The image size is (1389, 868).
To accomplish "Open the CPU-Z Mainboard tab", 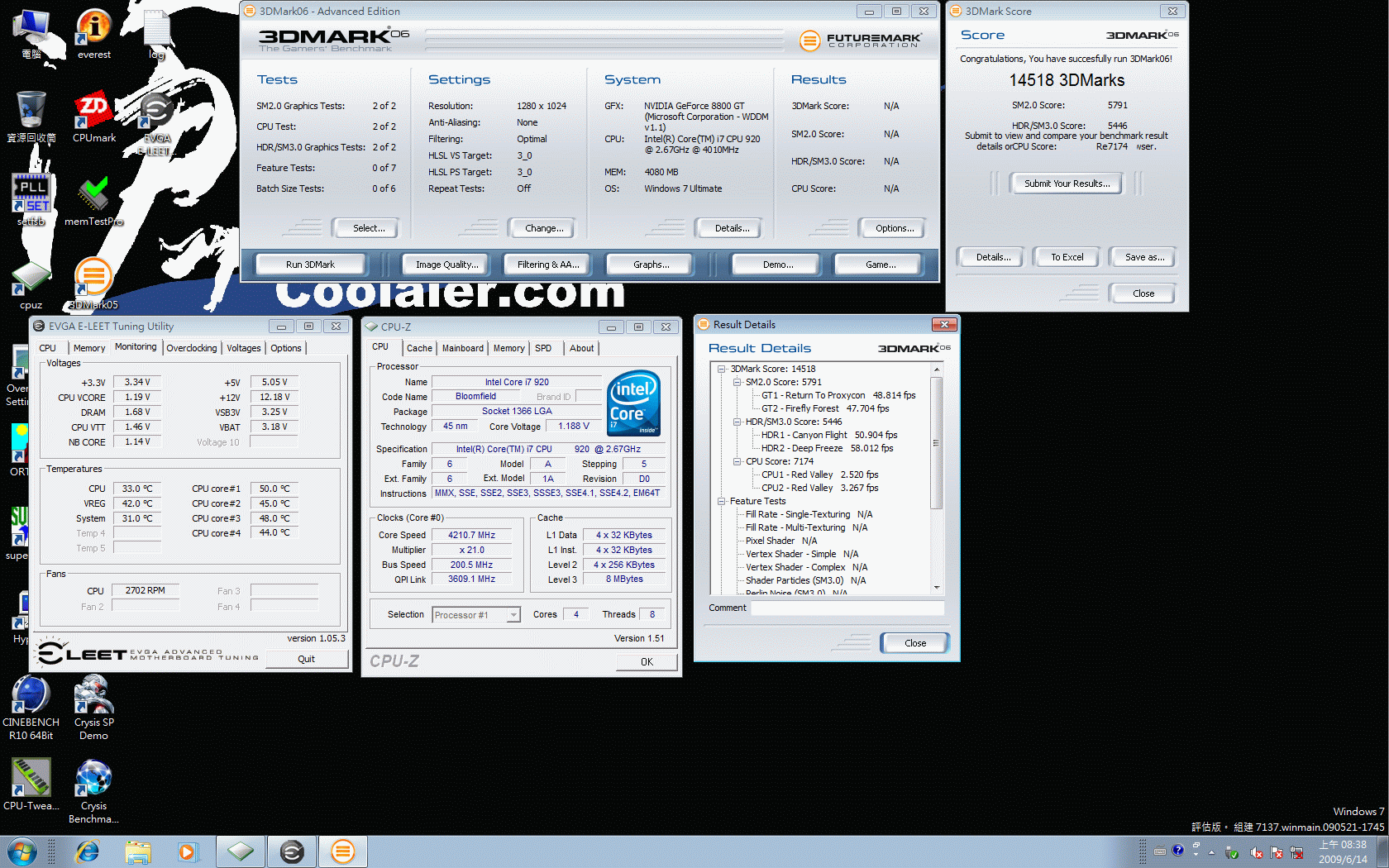I will (x=463, y=348).
